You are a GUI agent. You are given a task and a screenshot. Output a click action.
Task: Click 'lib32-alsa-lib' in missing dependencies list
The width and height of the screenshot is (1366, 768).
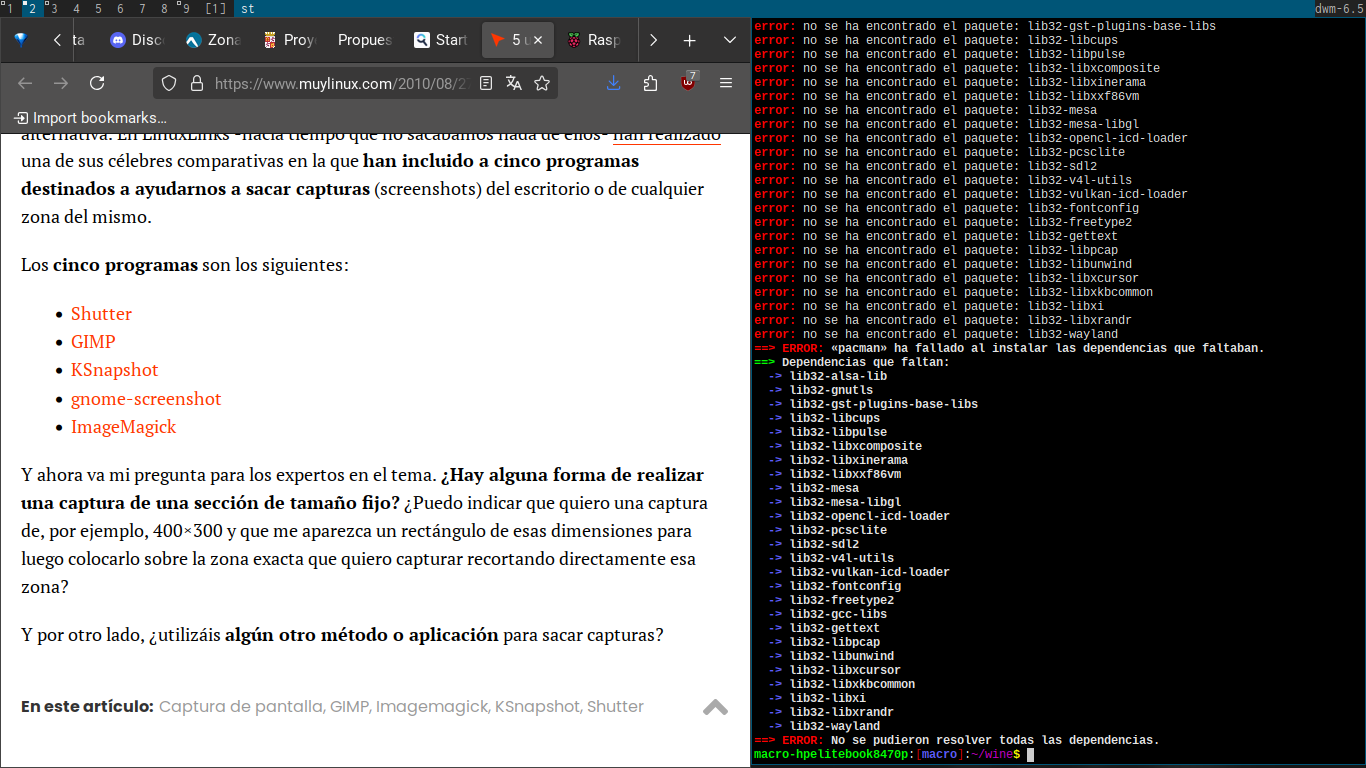838,376
